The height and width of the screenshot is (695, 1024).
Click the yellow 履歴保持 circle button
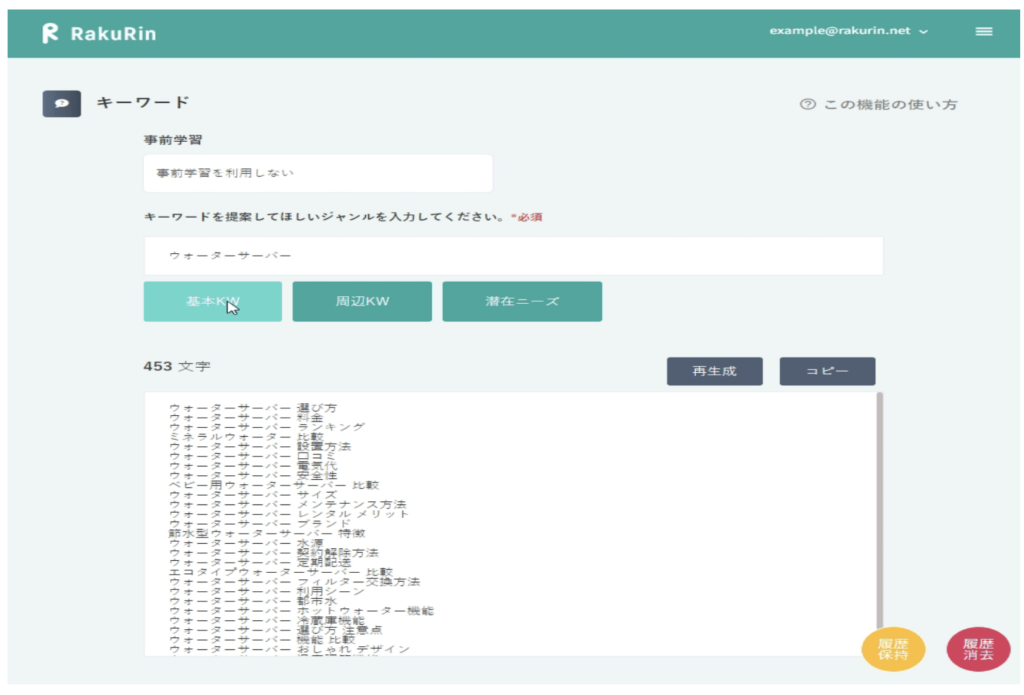click(x=893, y=649)
